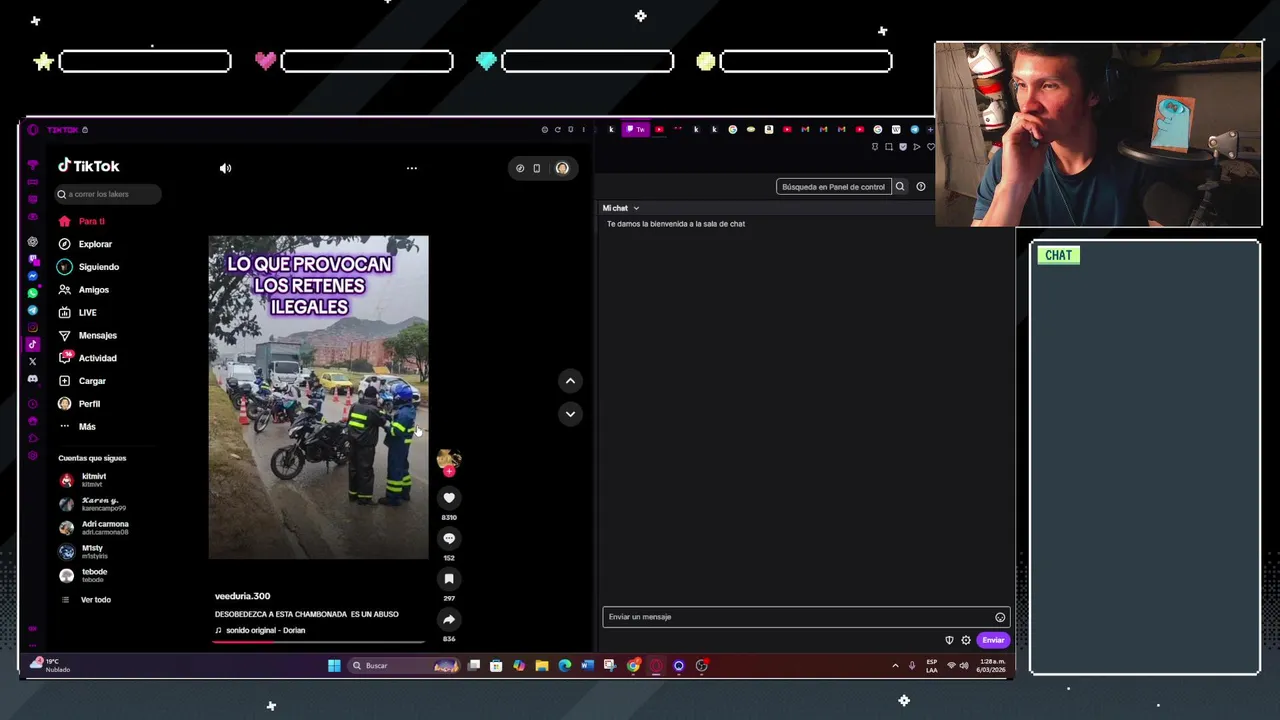1280x720 pixels.
Task: Open followed account Adri carmona
Action: pyautogui.click(x=94, y=528)
